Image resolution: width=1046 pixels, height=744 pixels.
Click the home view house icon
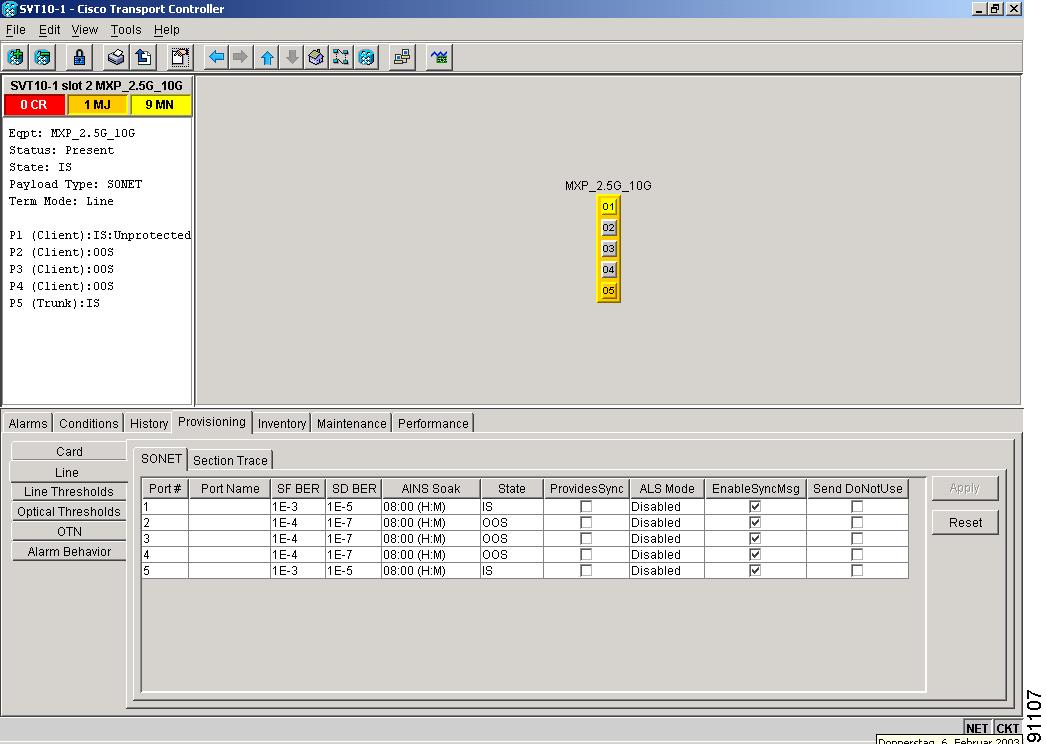316,57
